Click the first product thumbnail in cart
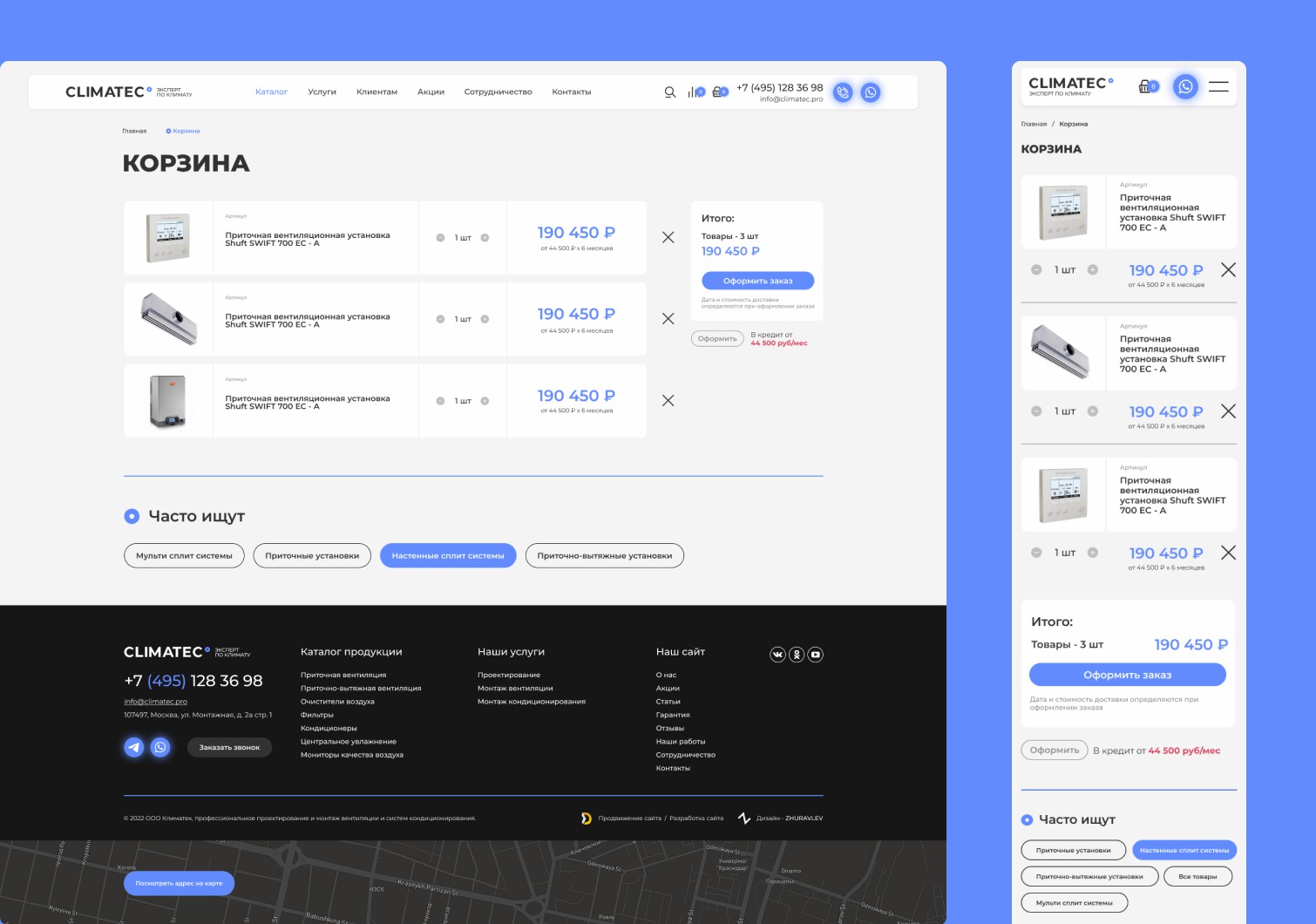 point(167,238)
